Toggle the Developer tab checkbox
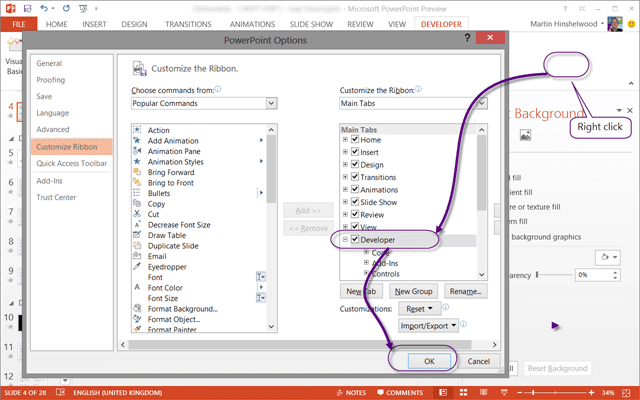This screenshot has width=640, height=400. click(355, 240)
